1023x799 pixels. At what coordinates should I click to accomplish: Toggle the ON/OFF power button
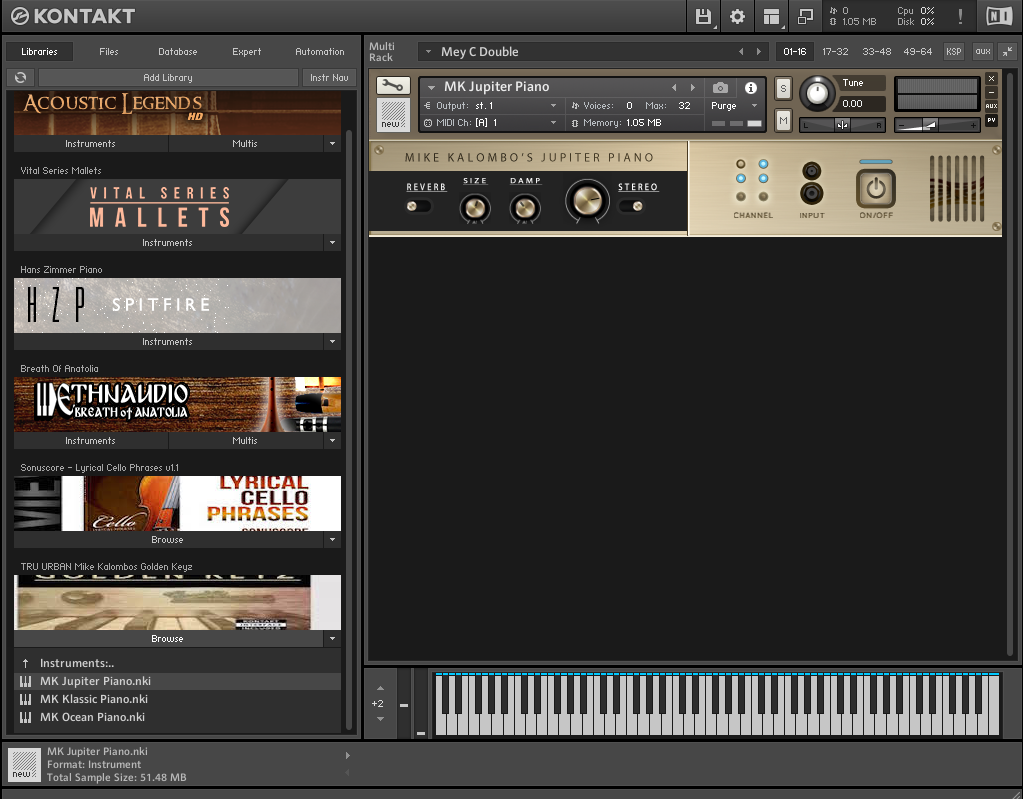[876, 188]
